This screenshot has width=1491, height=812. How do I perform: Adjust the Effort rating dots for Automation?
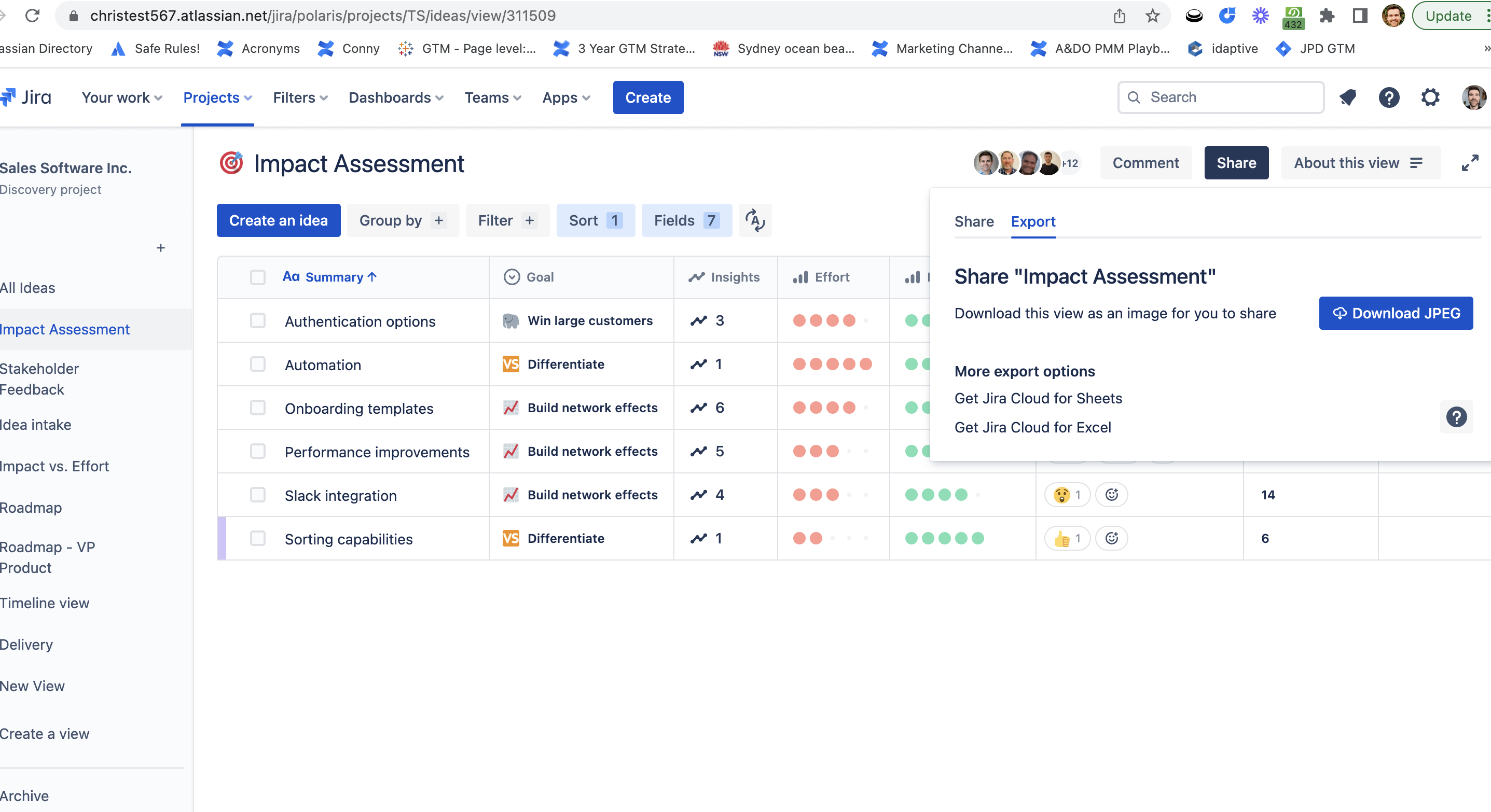click(x=833, y=365)
